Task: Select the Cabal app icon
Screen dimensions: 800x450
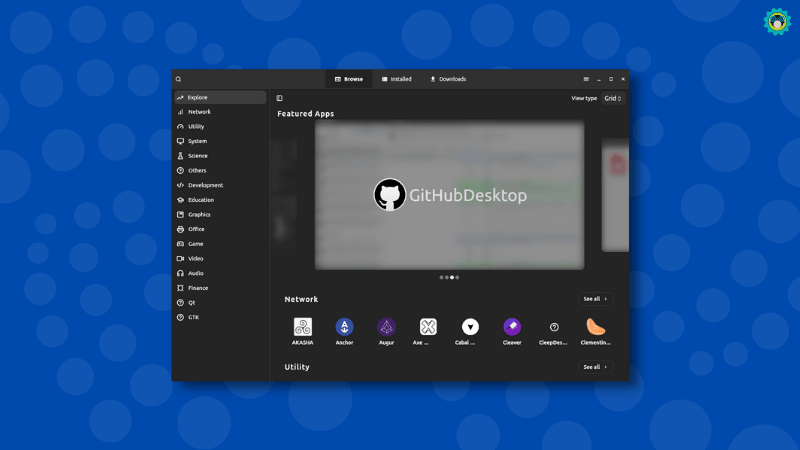Action: (x=470, y=327)
